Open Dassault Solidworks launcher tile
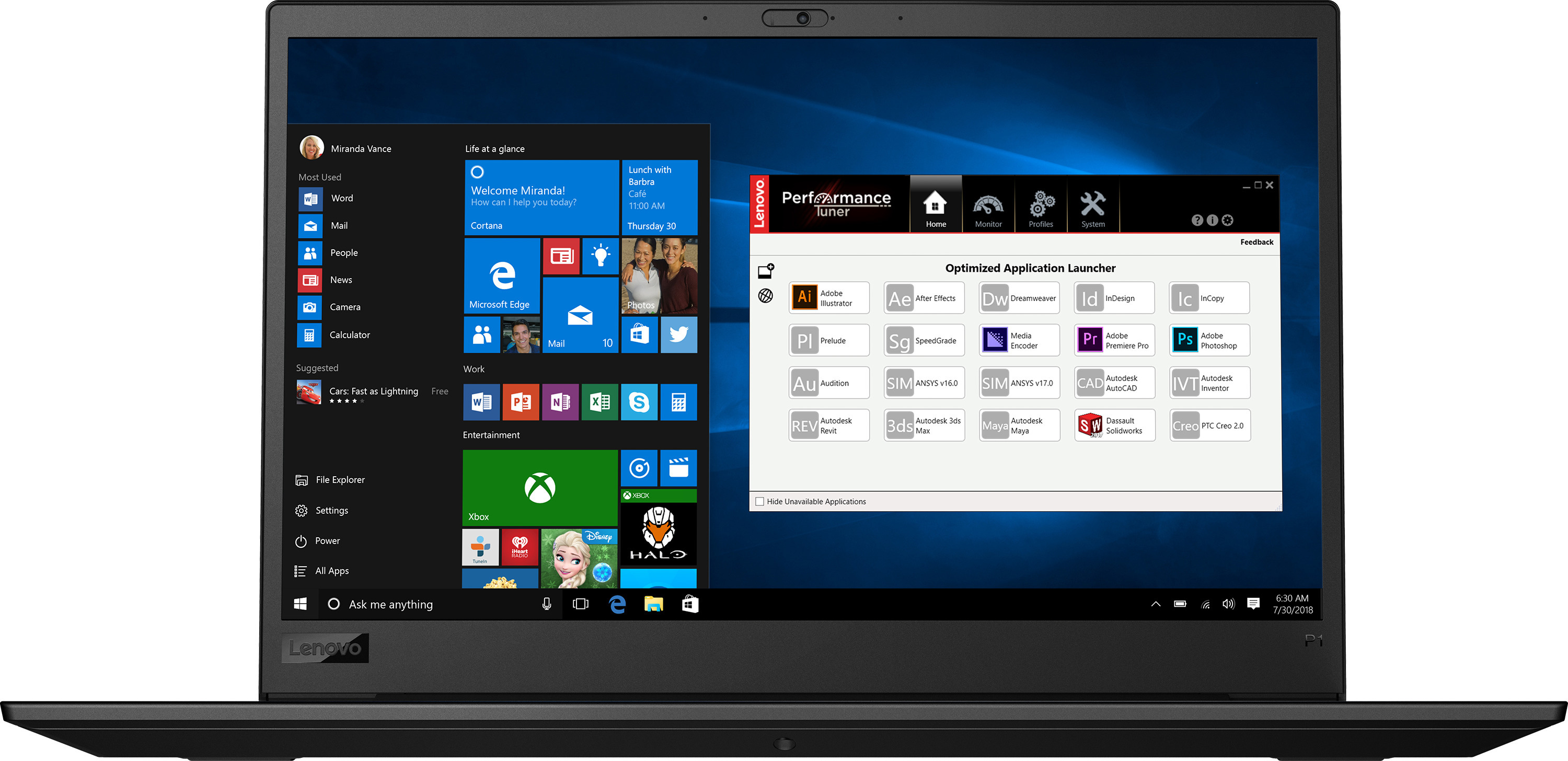The height and width of the screenshot is (761, 1568). pyautogui.click(x=1114, y=425)
